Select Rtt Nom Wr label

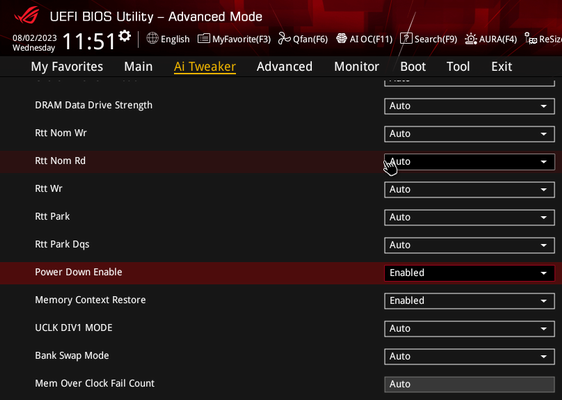(61, 133)
